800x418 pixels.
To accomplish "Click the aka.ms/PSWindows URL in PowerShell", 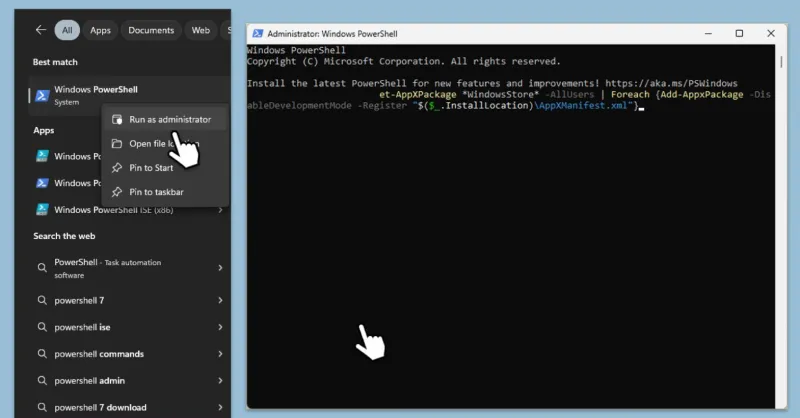I will coord(671,83).
